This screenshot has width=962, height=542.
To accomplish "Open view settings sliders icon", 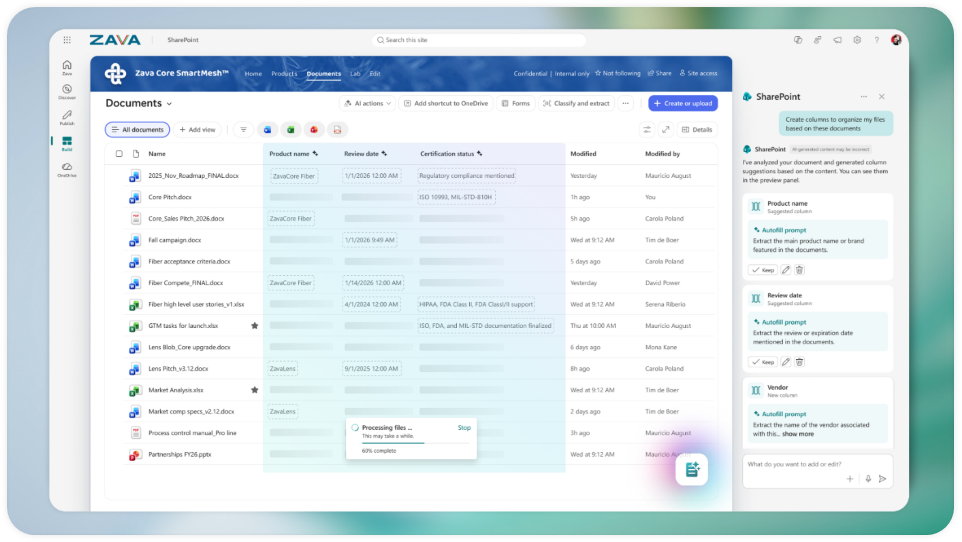I will (647, 130).
